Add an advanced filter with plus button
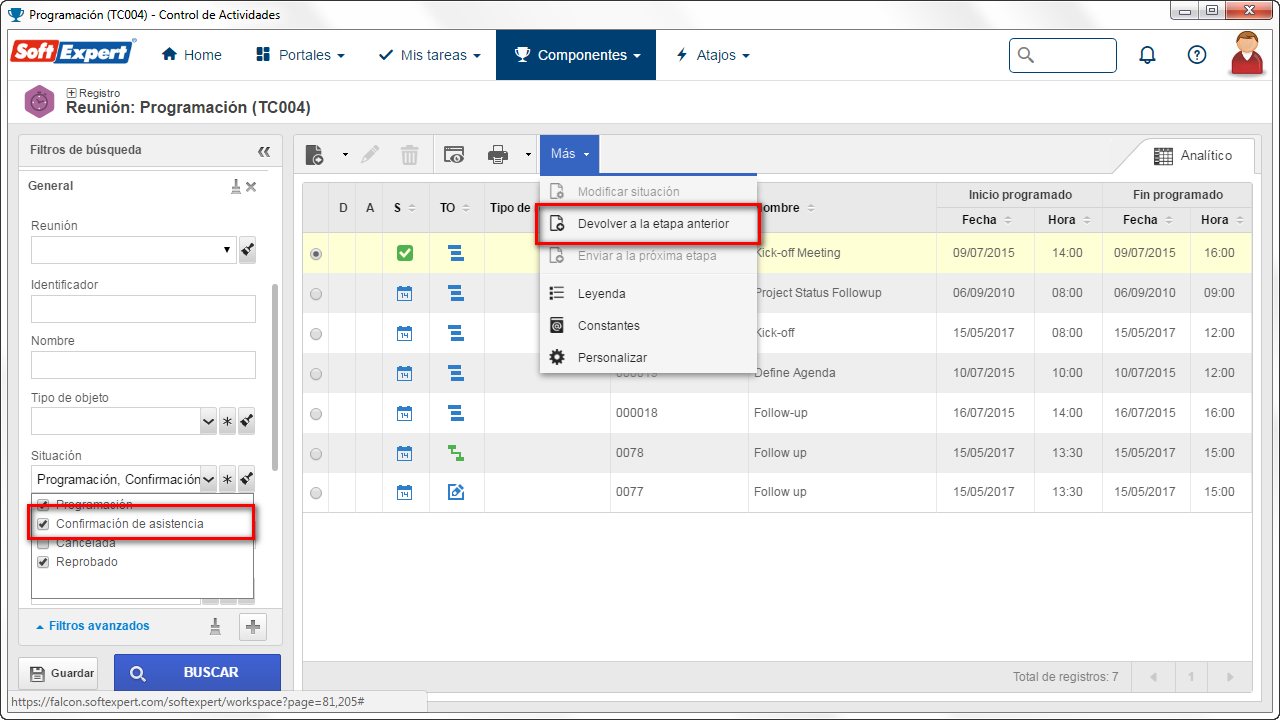The image size is (1280, 720). tap(253, 627)
